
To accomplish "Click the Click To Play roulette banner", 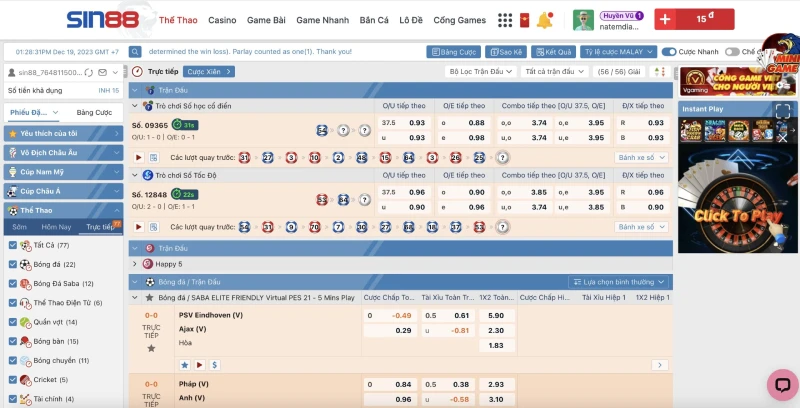I will 738,201.
